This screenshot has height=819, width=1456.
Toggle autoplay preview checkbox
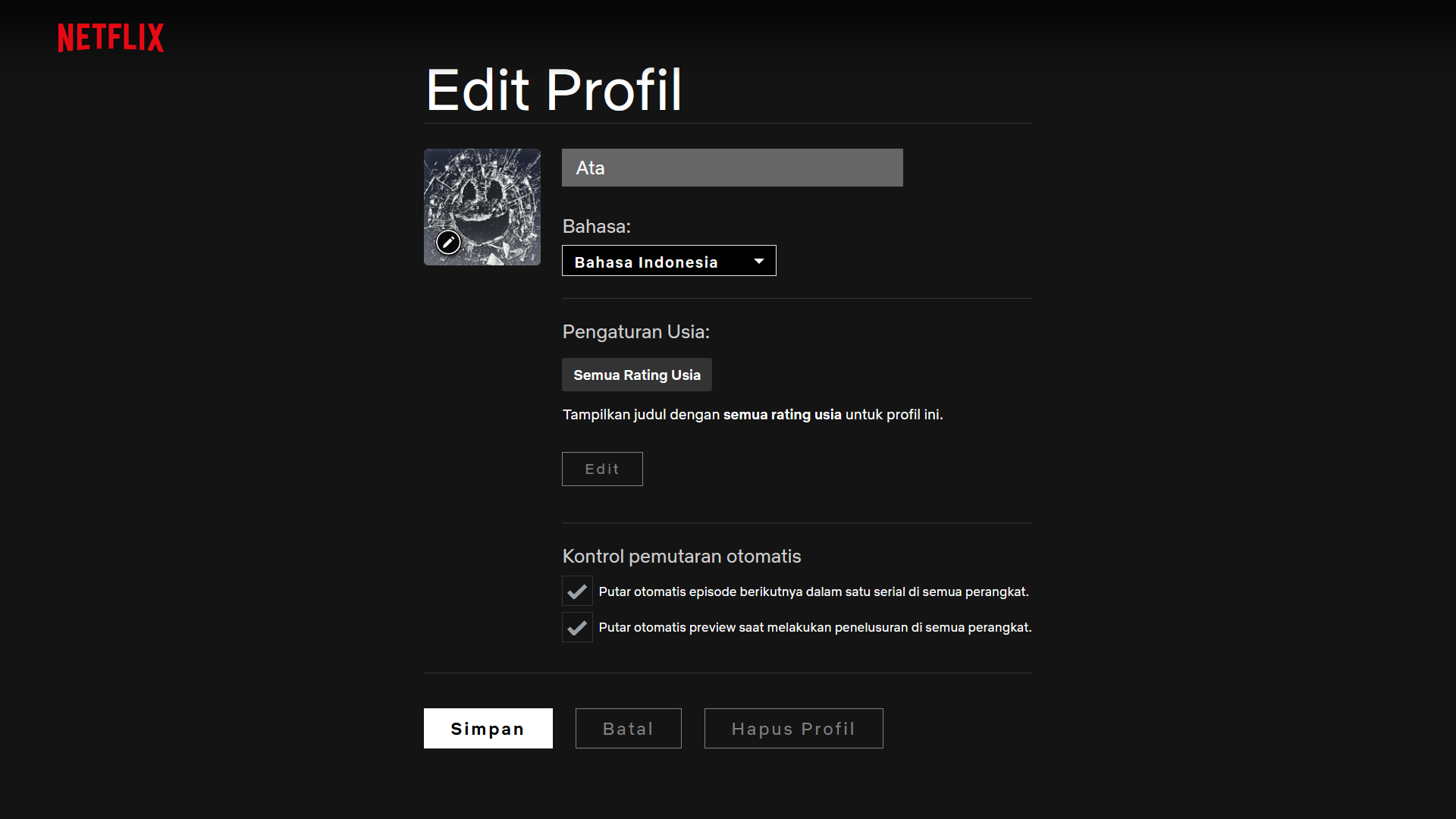tap(577, 627)
